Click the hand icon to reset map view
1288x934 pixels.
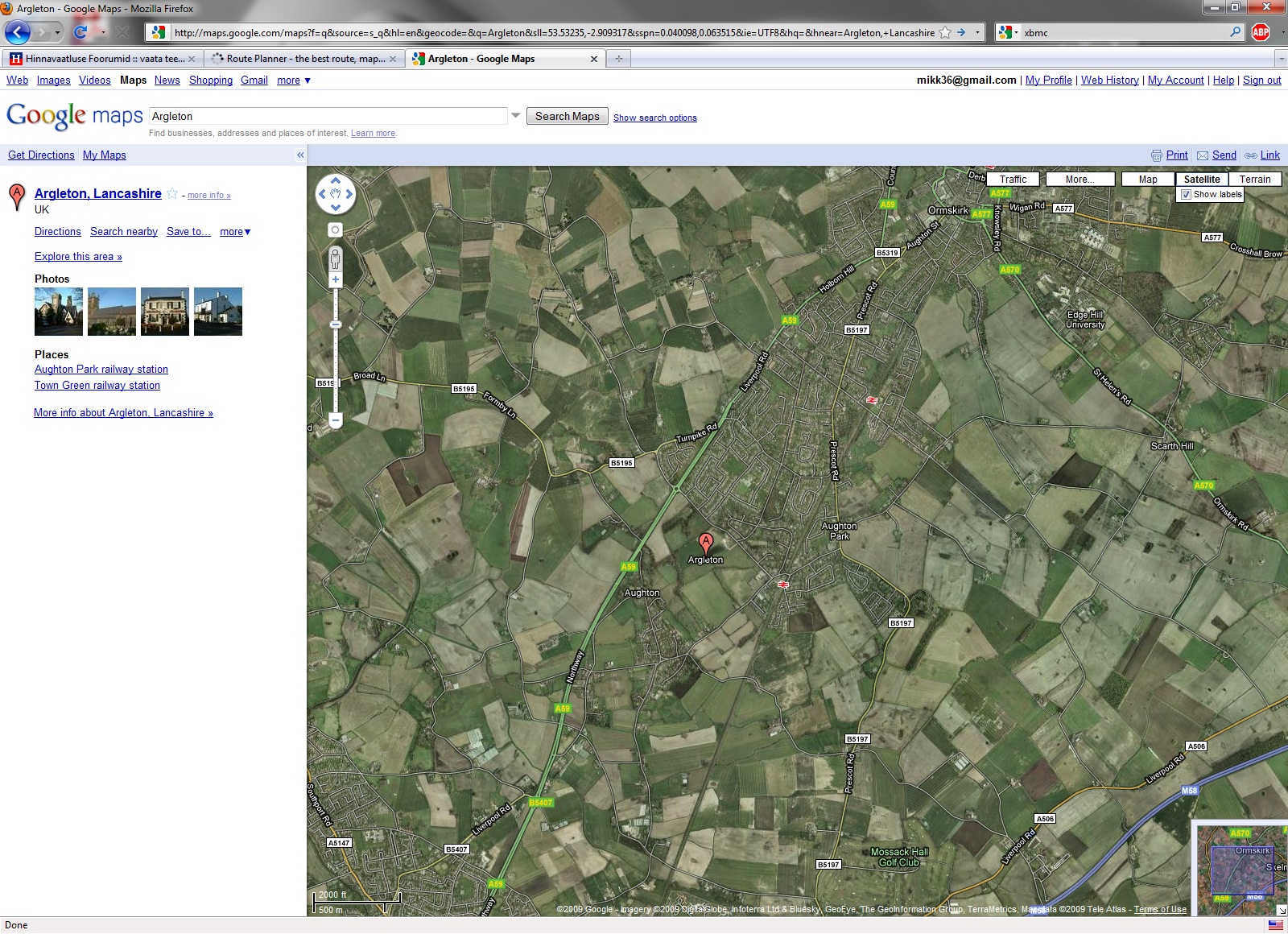pos(336,194)
